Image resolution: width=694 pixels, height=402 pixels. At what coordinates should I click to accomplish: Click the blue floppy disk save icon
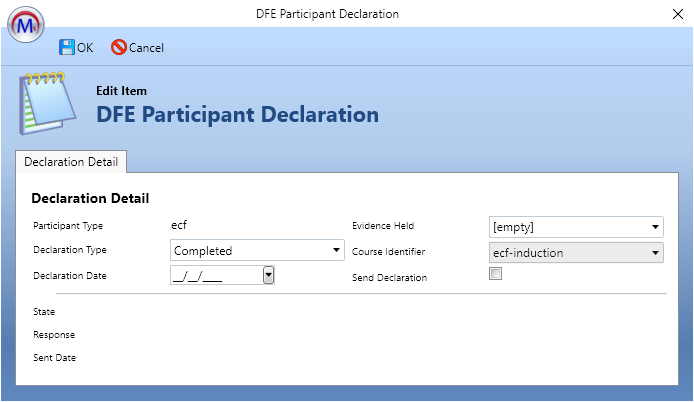(x=67, y=47)
